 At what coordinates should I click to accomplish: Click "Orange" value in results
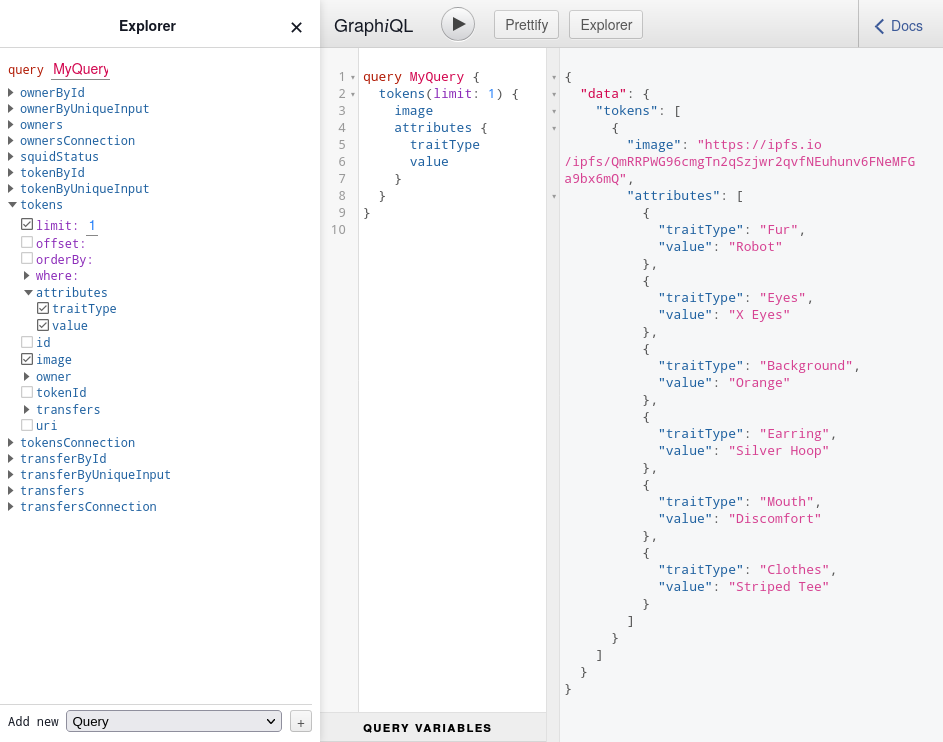click(x=759, y=382)
